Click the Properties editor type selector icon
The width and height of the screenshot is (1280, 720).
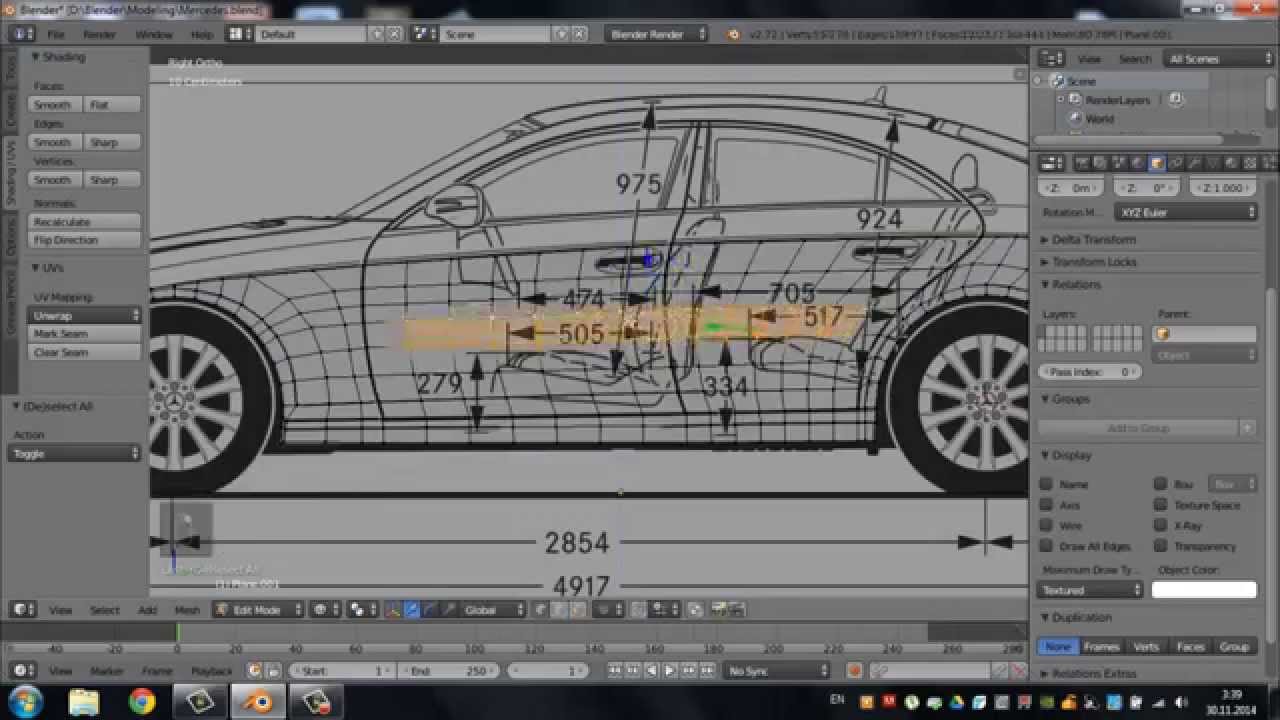[x=1051, y=163]
